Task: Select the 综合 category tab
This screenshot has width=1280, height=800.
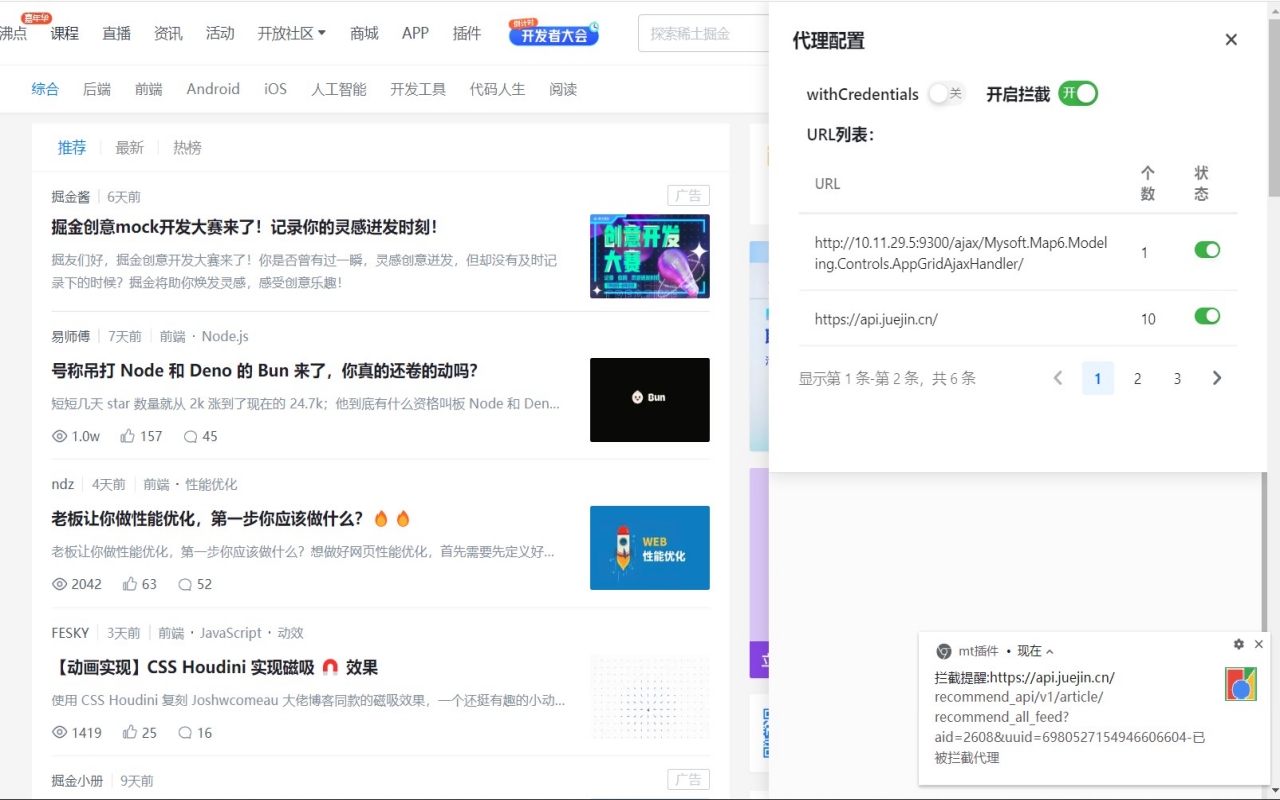Action: click(45, 89)
